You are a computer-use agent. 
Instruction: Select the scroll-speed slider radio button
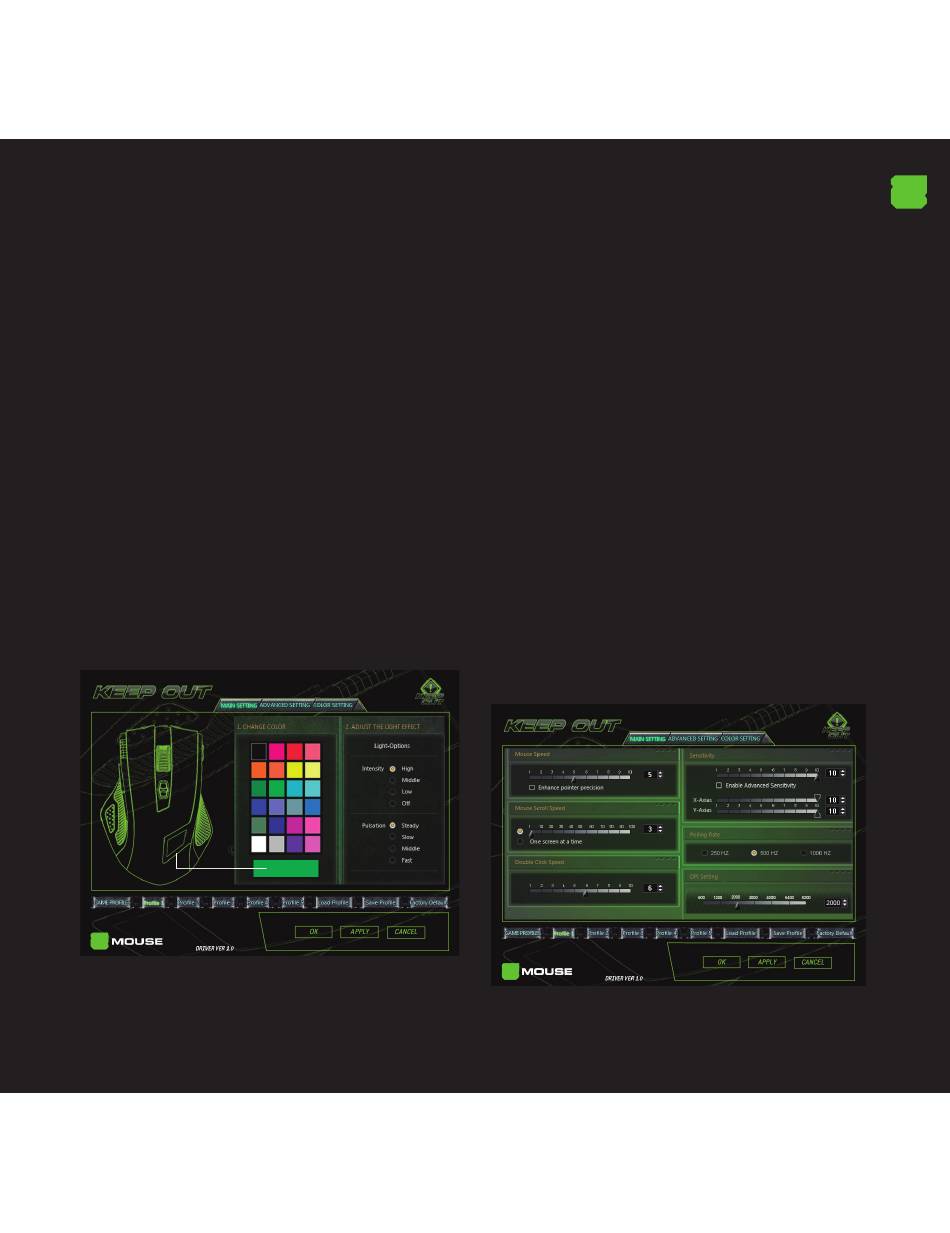tap(520, 830)
